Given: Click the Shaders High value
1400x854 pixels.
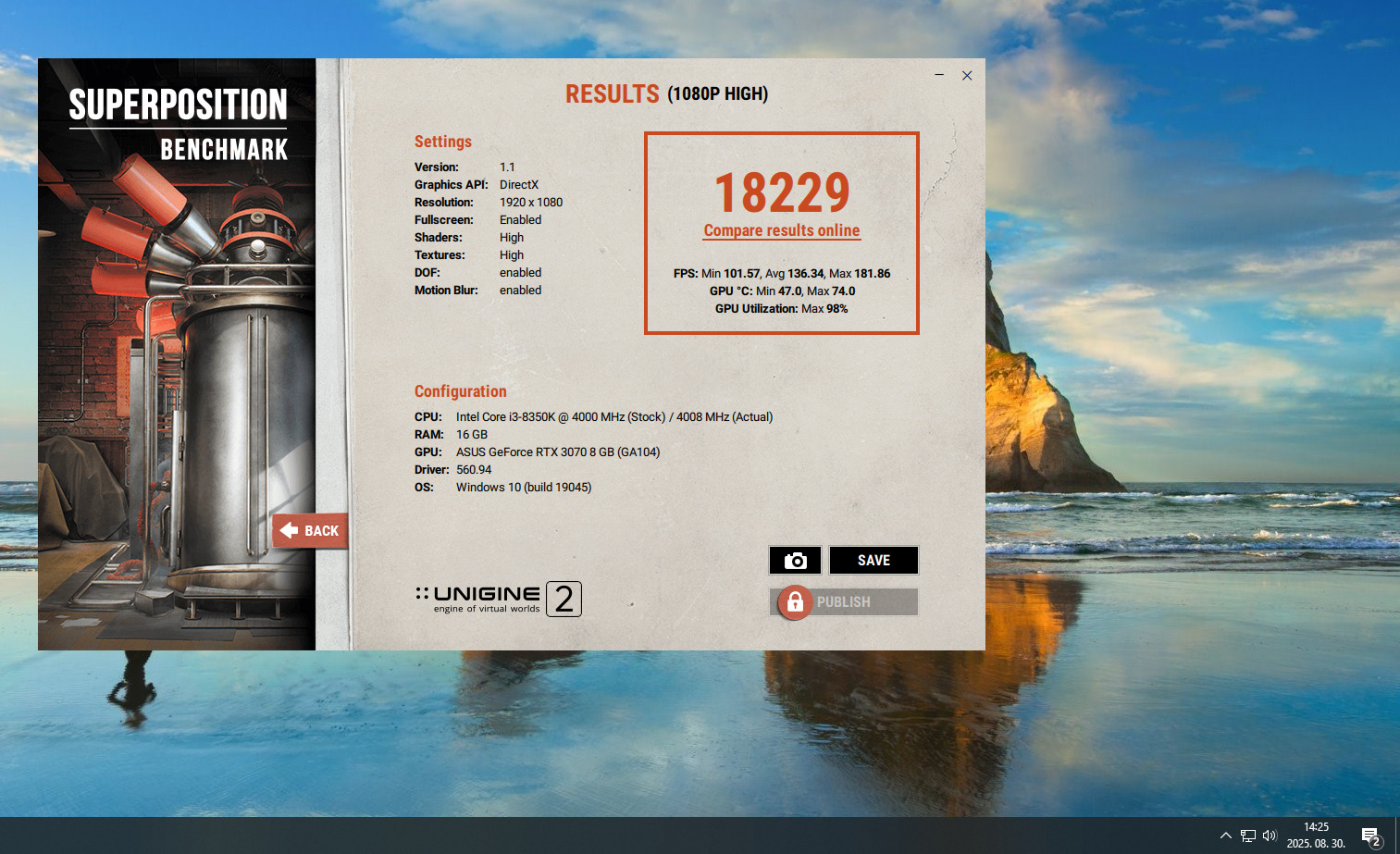Looking at the screenshot, I should click(512, 238).
